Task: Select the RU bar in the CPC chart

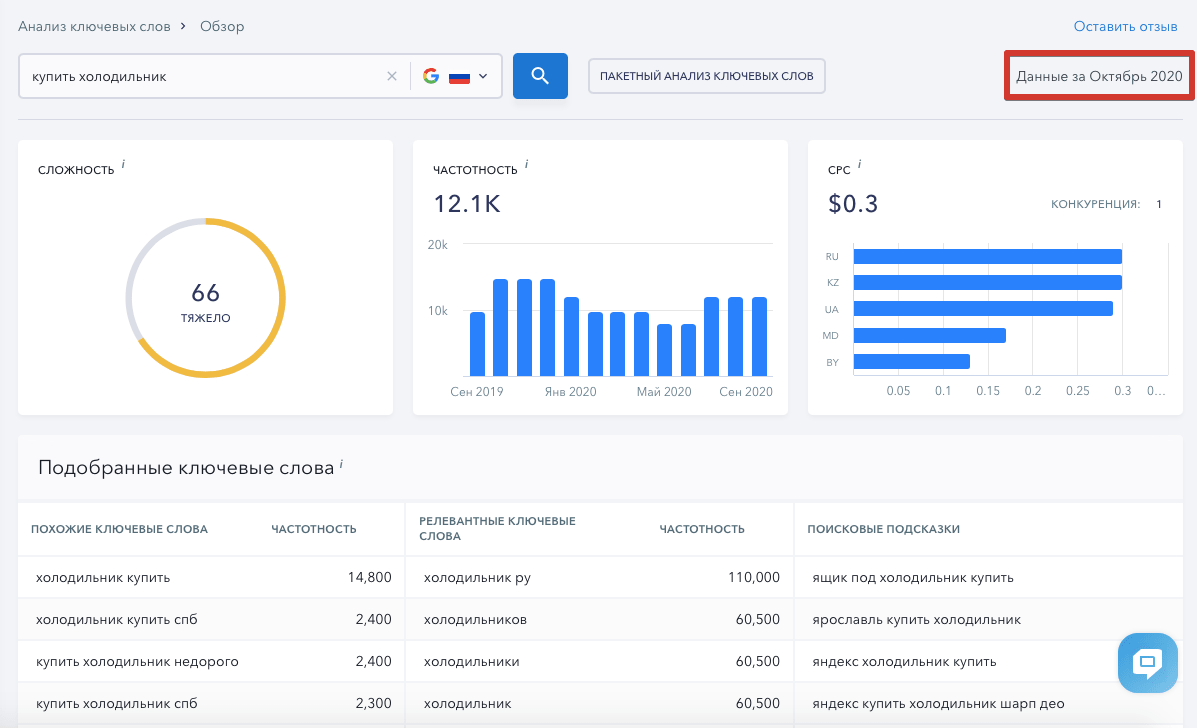Action: [987, 256]
